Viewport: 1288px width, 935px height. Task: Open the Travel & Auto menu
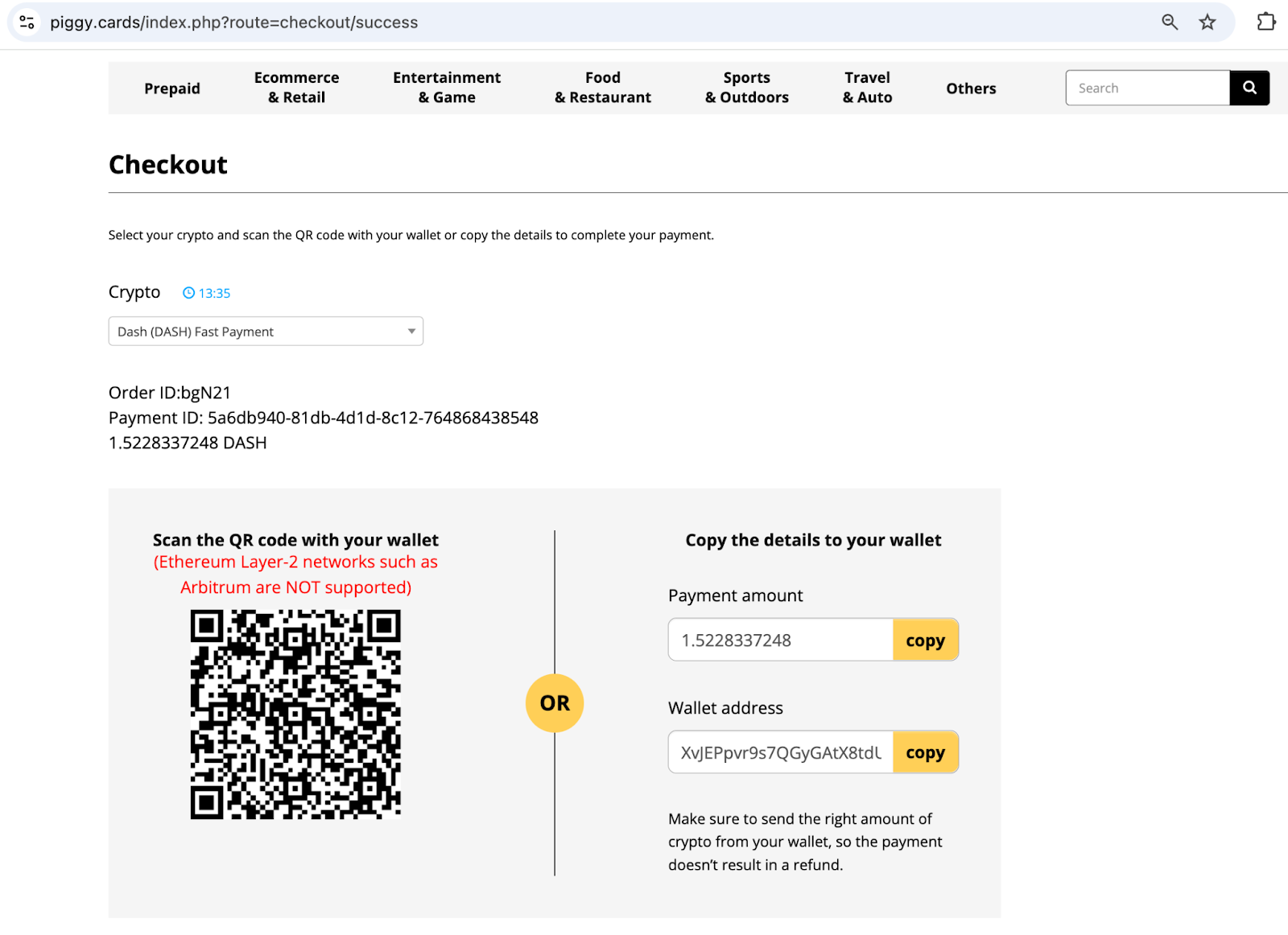[867, 88]
